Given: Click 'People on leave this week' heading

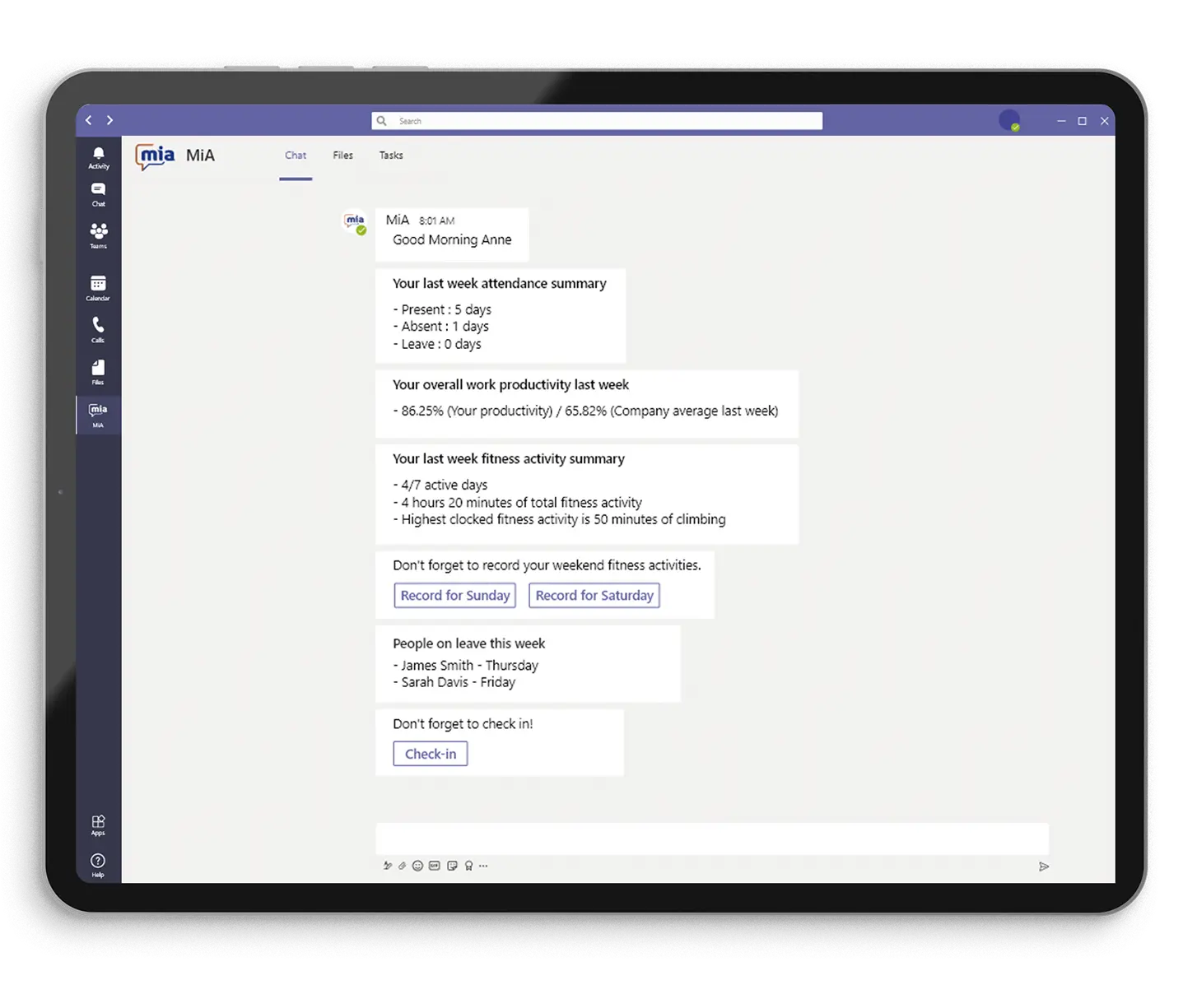Looking at the screenshot, I should pos(468,643).
